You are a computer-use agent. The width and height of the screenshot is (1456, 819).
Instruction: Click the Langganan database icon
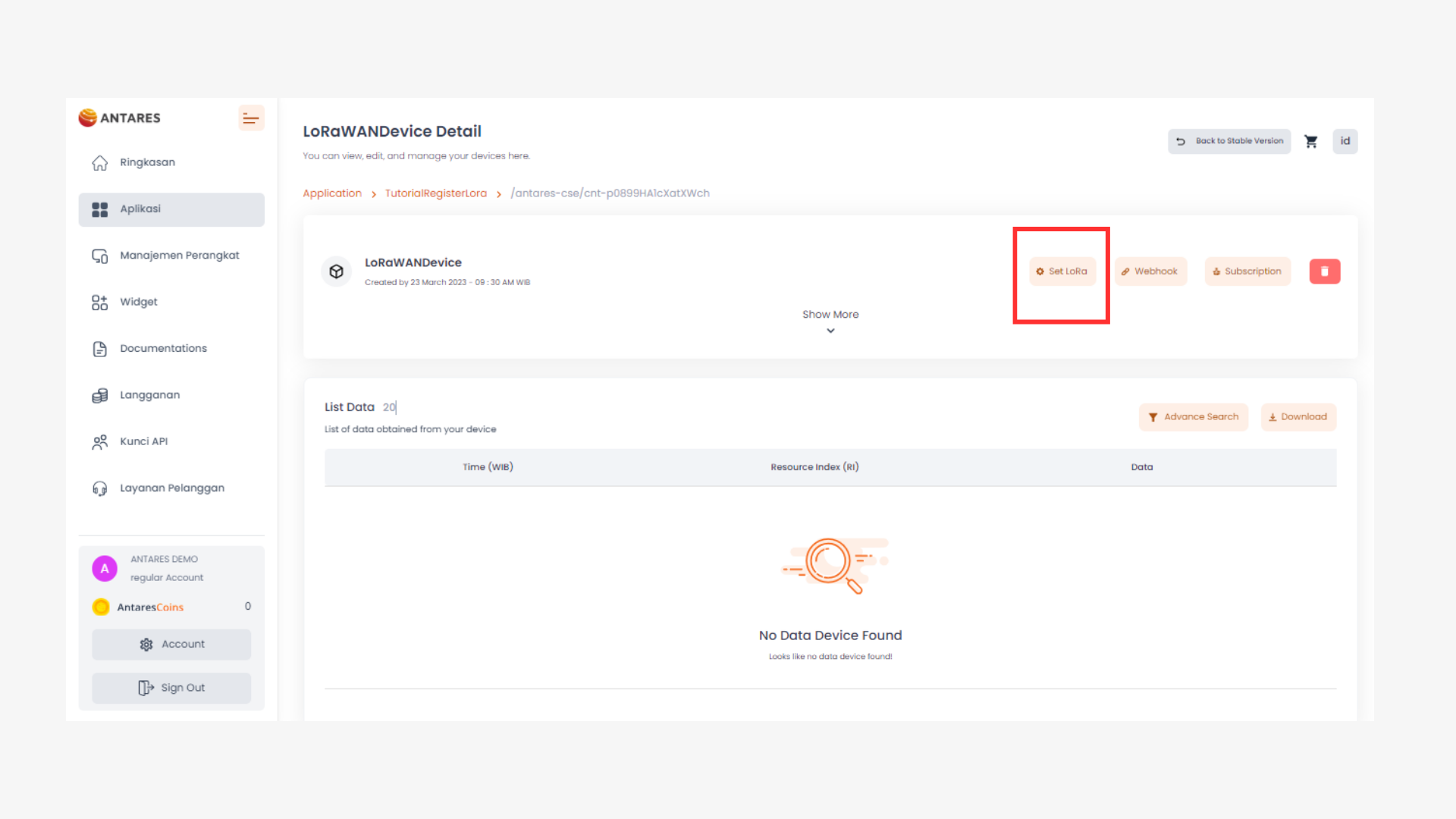pyautogui.click(x=99, y=395)
